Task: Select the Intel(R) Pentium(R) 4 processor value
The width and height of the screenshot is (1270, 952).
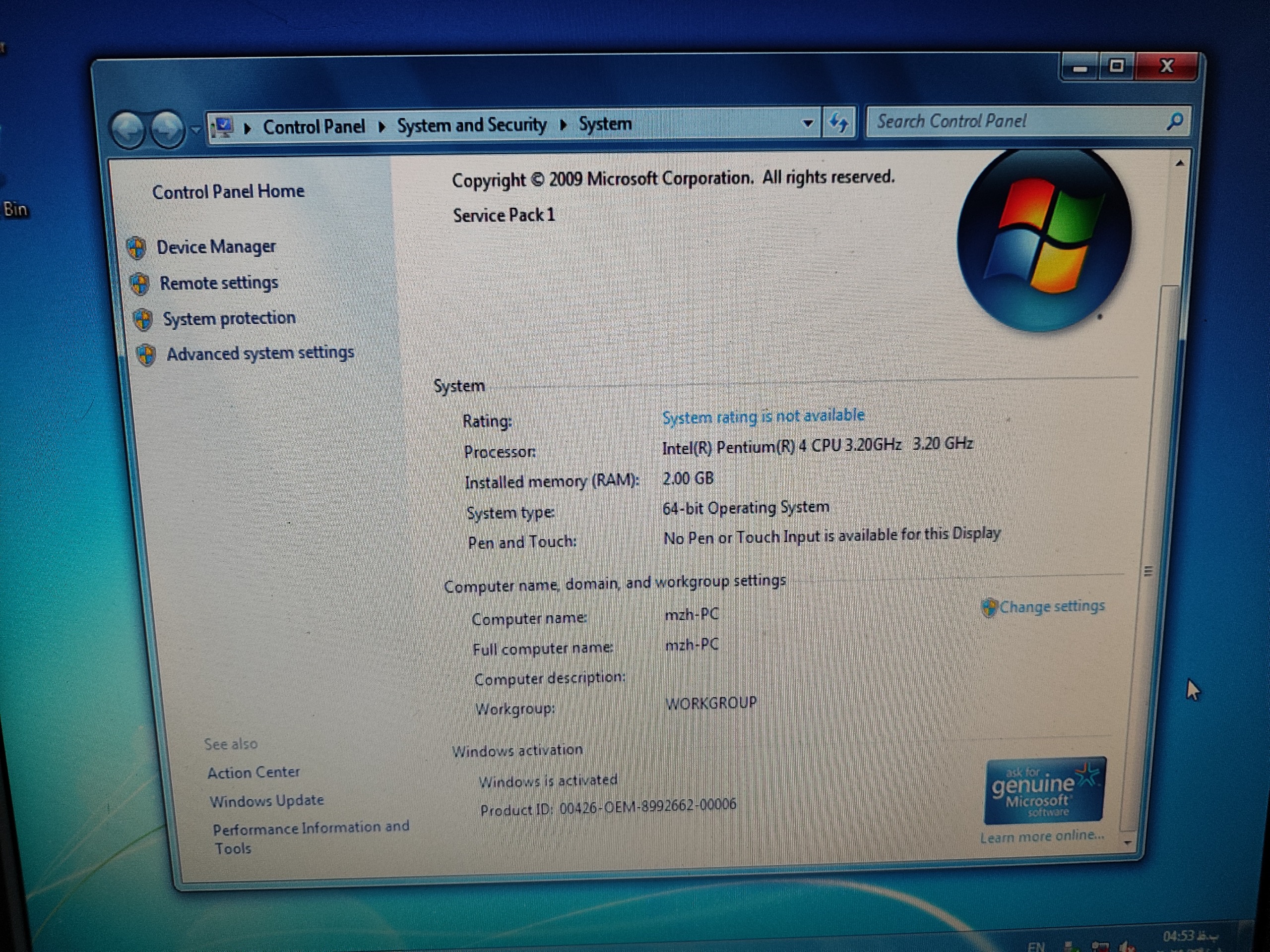Action: (x=818, y=445)
